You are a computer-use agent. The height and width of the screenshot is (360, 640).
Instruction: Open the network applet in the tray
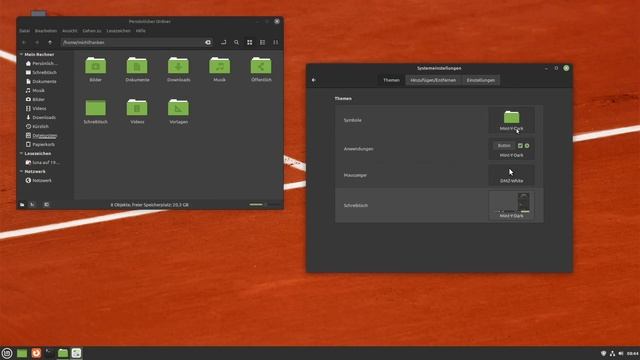coord(612,353)
